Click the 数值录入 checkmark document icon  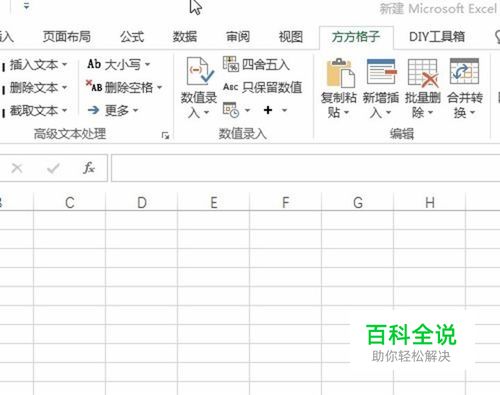[200, 72]
